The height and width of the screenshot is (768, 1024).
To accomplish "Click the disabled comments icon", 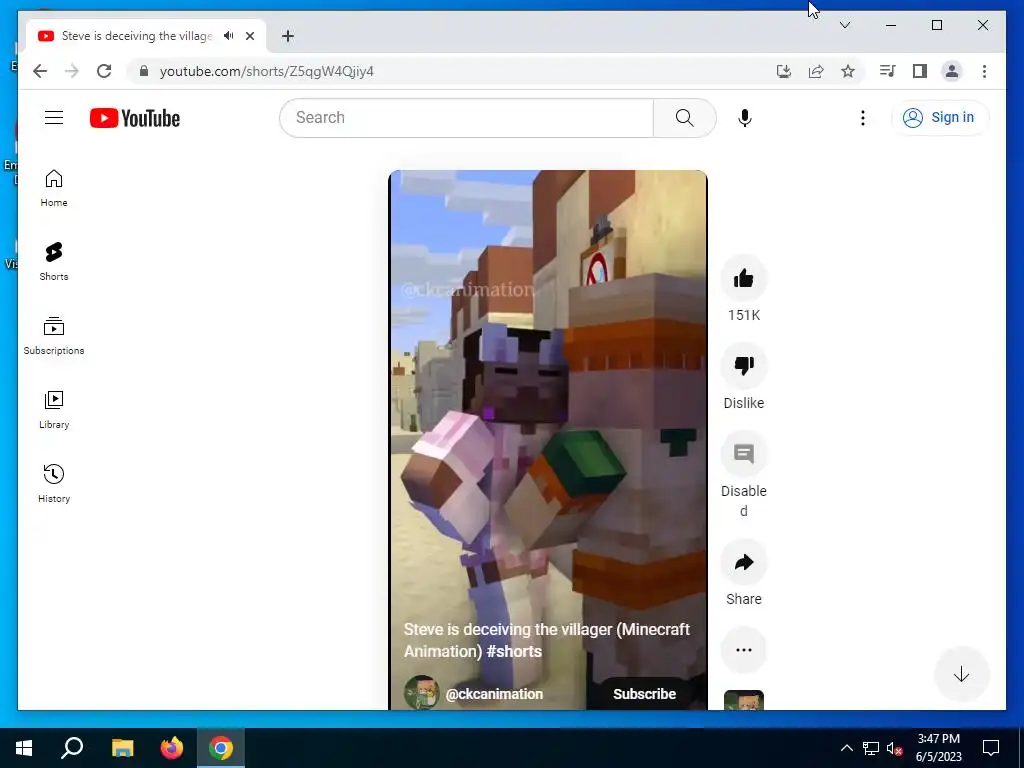I will (x=744, y=454).
